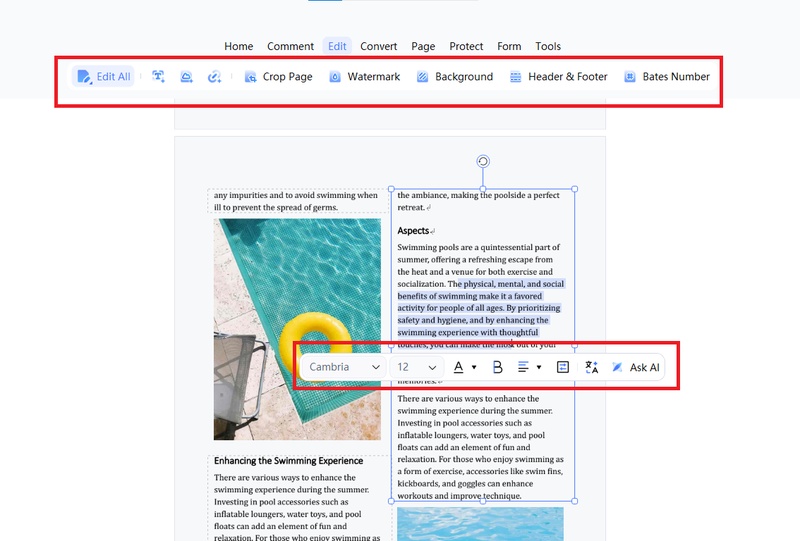The height and width of the screenshot is (541, 800).
Task: Click the translate icon
Action: [591, 367]
